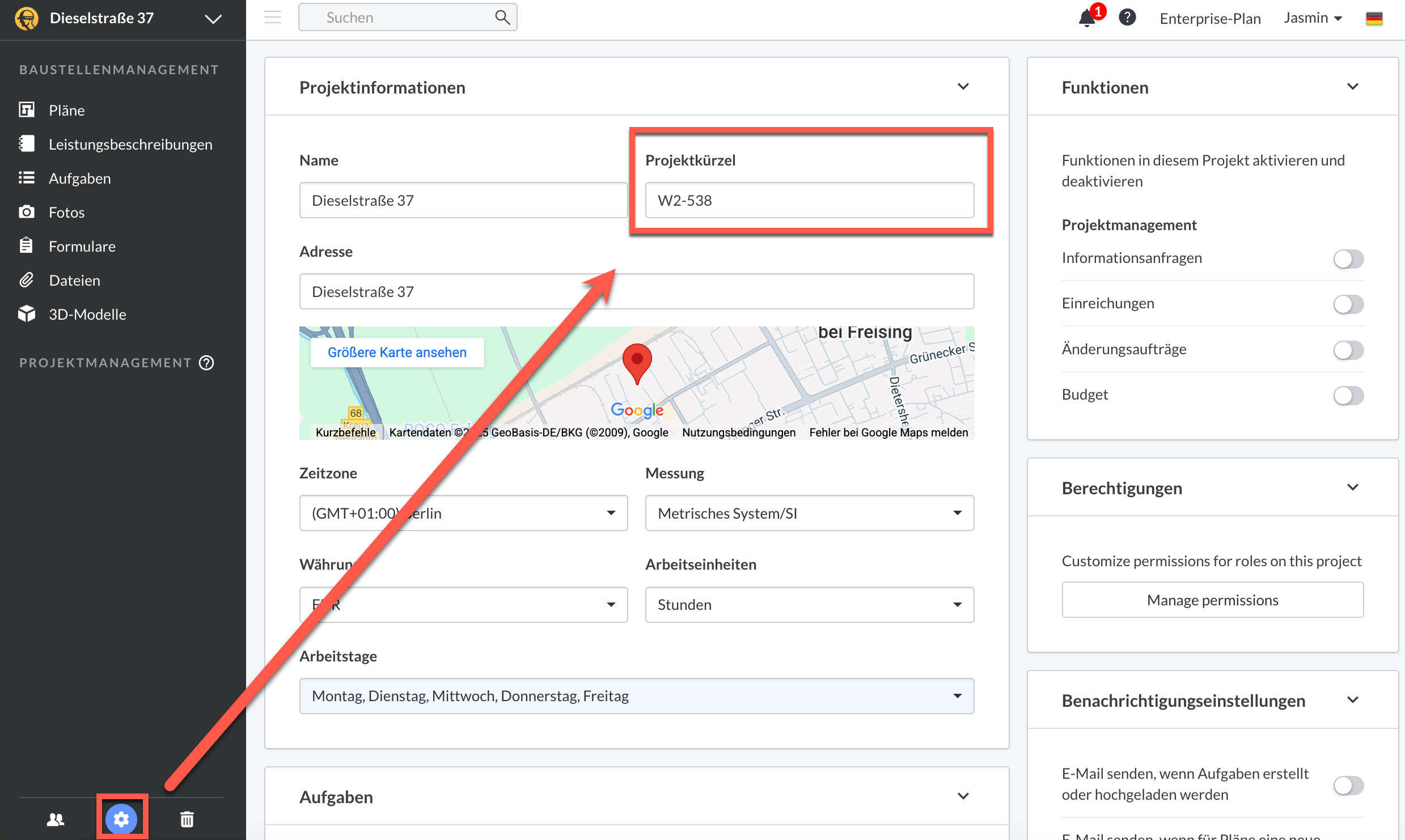Open the Aufgaben list icon

pos(26,178)
